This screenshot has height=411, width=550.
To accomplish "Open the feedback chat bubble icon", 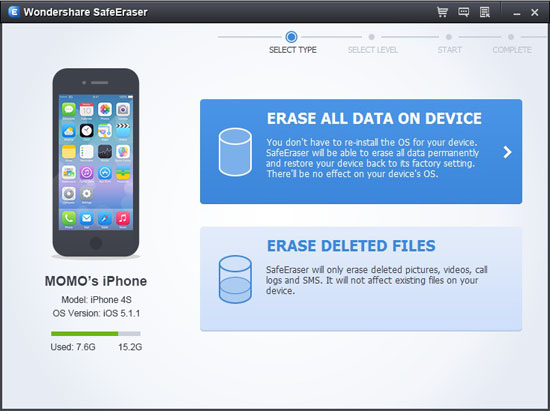I will point(463,12).
